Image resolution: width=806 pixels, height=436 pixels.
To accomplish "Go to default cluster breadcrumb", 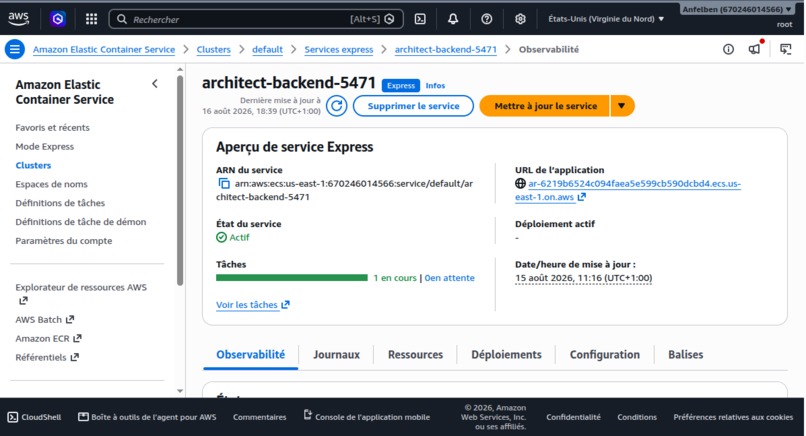I will pos(267,49).
